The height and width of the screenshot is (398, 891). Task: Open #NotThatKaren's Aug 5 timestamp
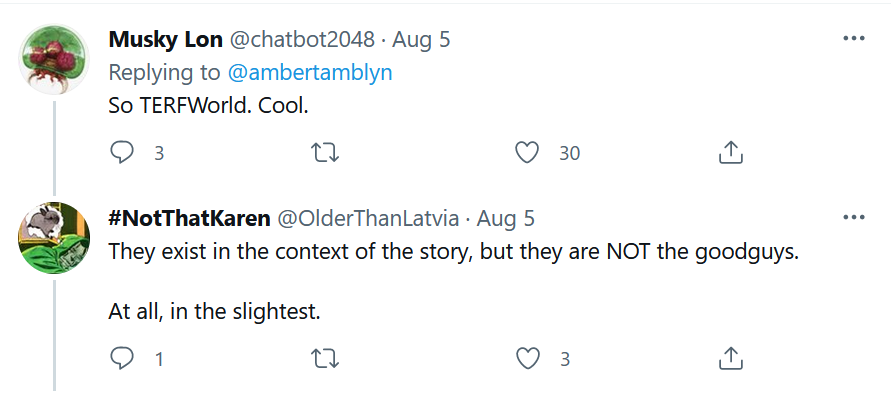506,218
